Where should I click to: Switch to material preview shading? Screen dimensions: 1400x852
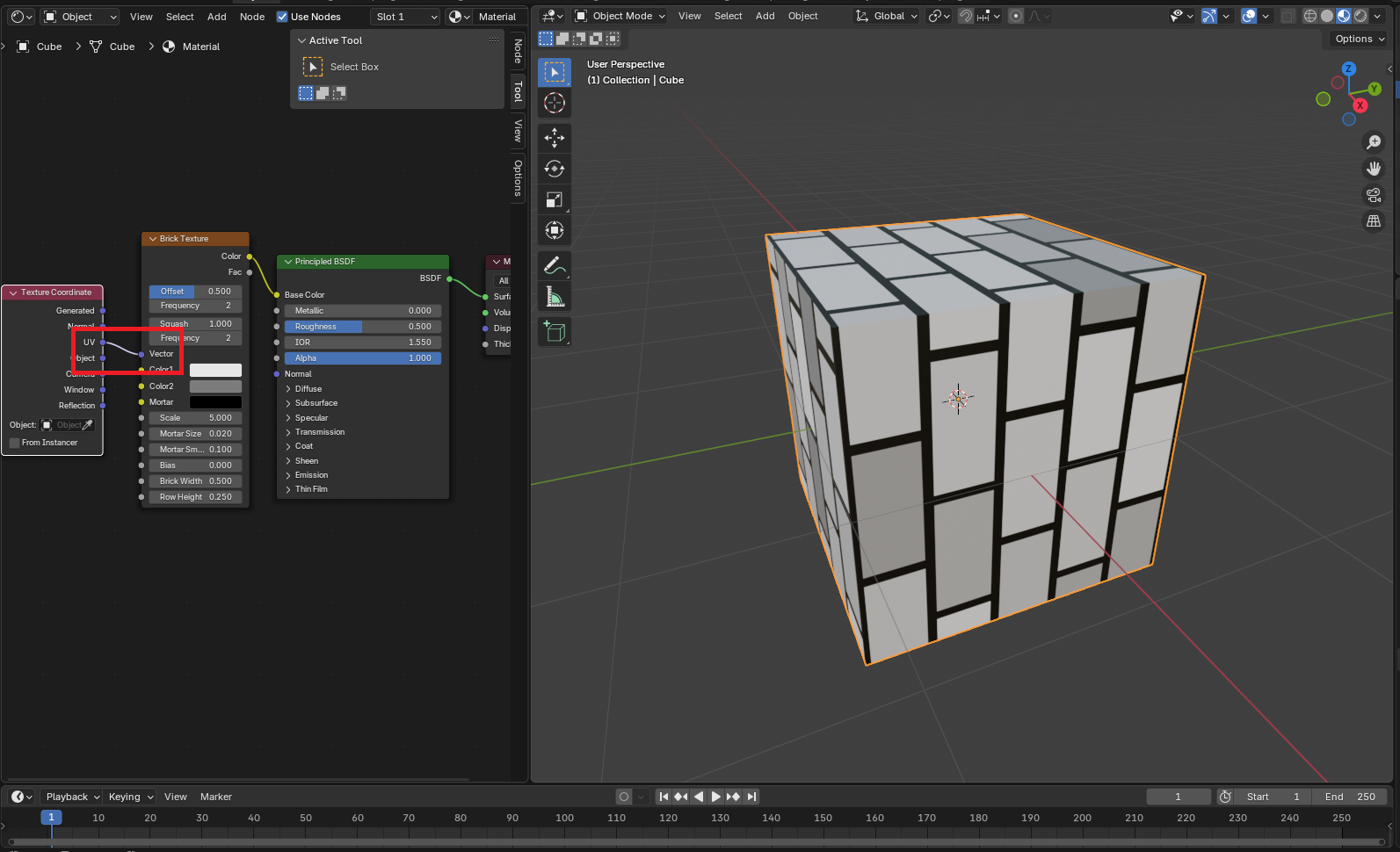(1344, 16)
